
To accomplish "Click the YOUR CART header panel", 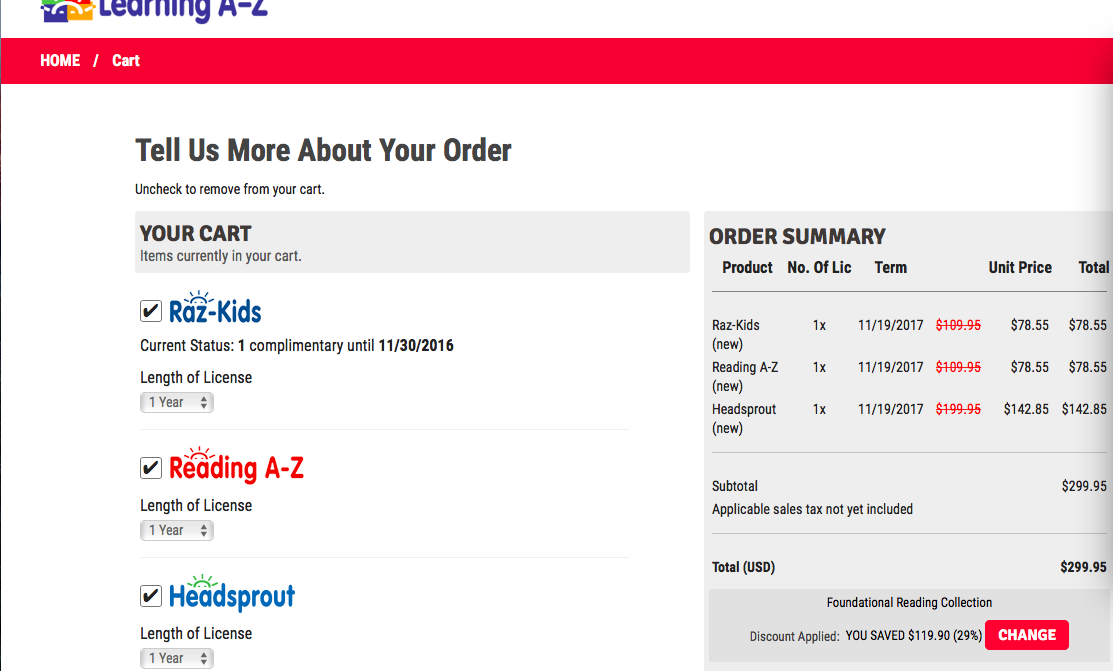I will [x=412, y=241].
